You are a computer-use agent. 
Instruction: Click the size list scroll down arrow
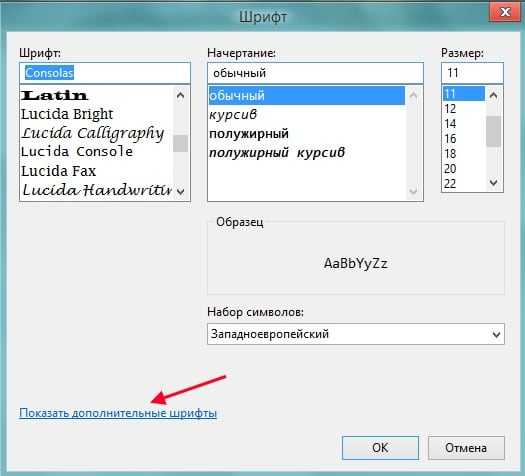(494, 183)
